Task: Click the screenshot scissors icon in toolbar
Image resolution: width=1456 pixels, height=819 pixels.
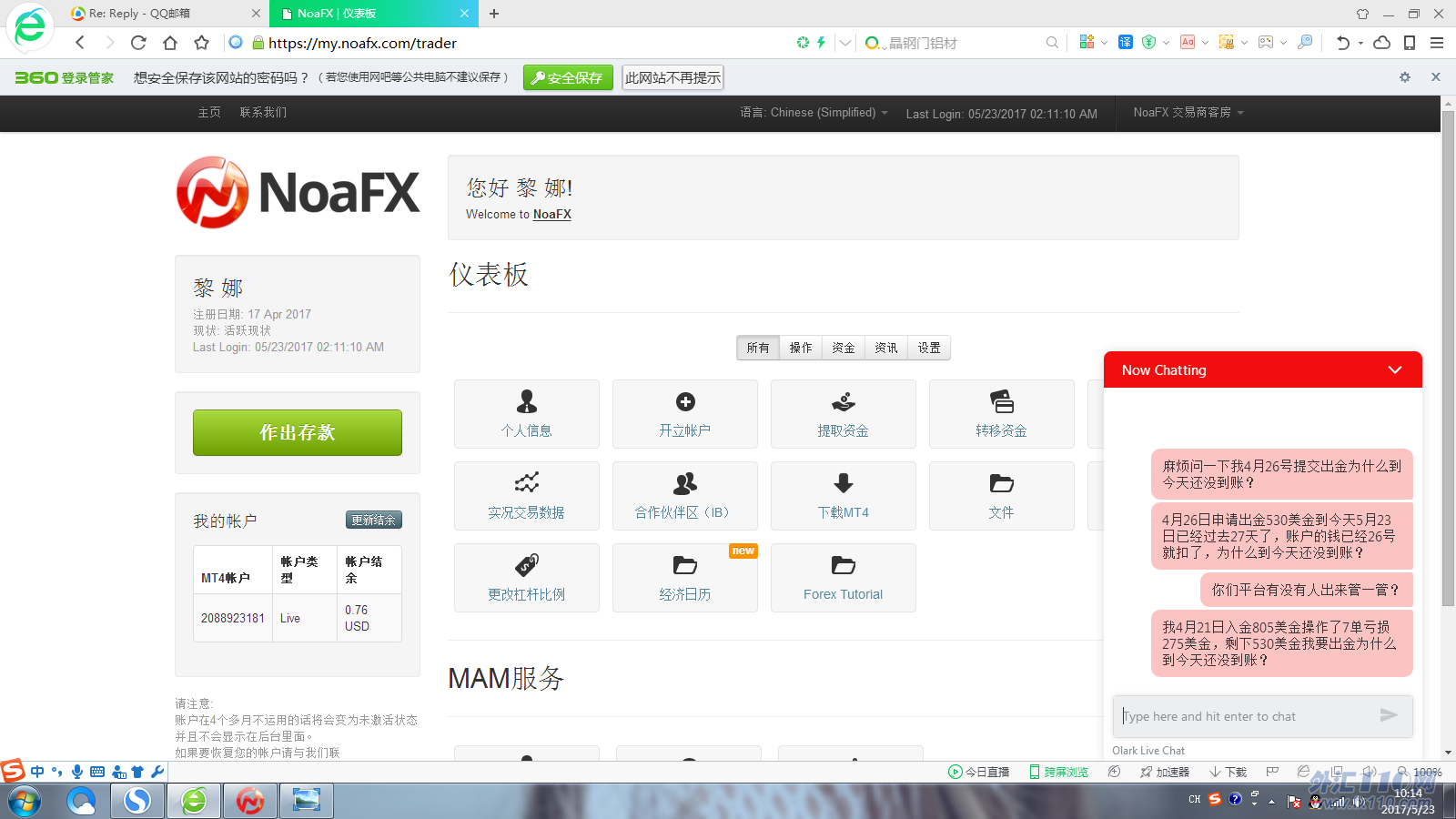Action: pyautogui.click(x=1227, y=42)
